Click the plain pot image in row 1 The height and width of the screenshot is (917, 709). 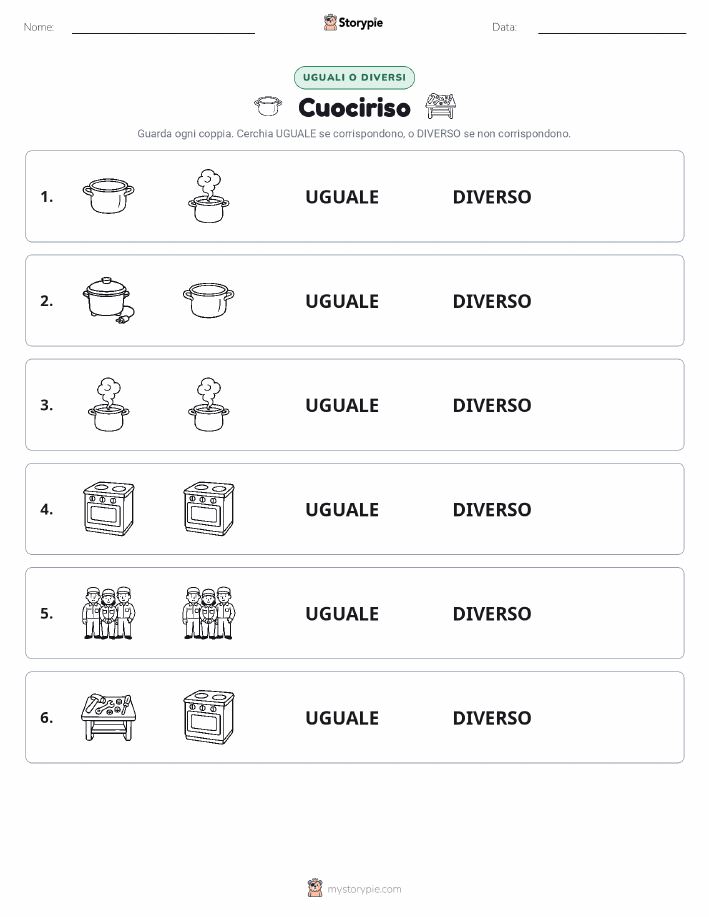108,196
